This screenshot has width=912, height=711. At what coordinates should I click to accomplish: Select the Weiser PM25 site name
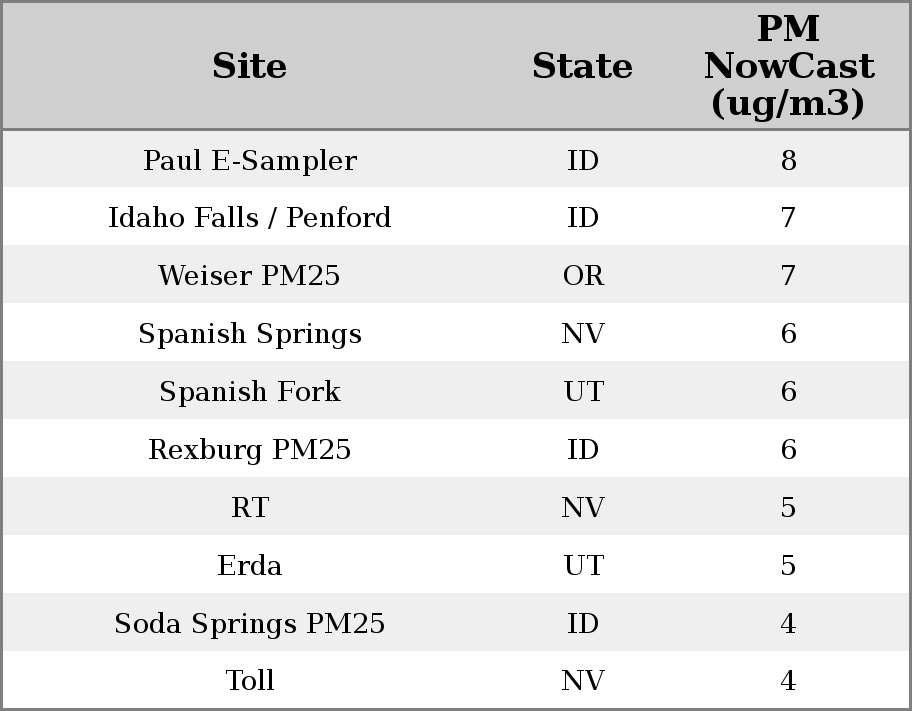click(x=250, y=276)
